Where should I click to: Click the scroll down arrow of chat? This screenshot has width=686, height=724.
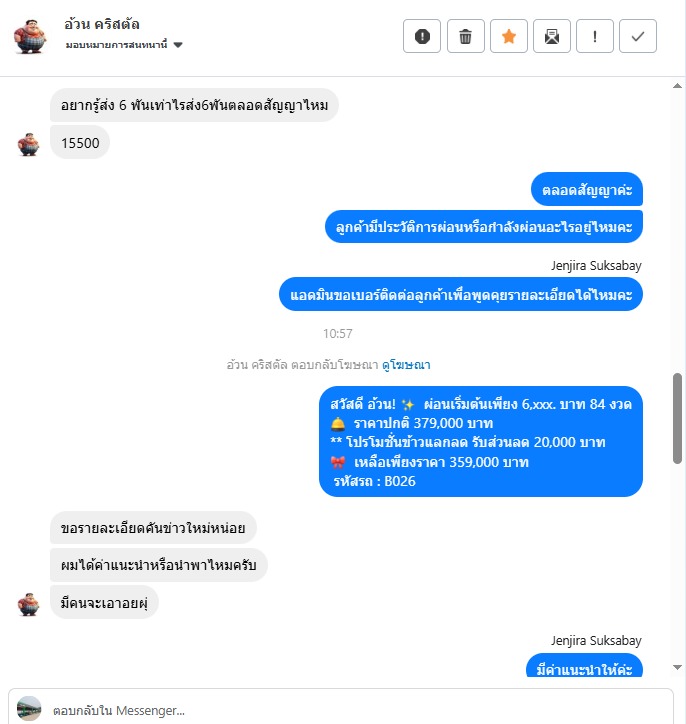pyautogui.click(x=677, y=667)
